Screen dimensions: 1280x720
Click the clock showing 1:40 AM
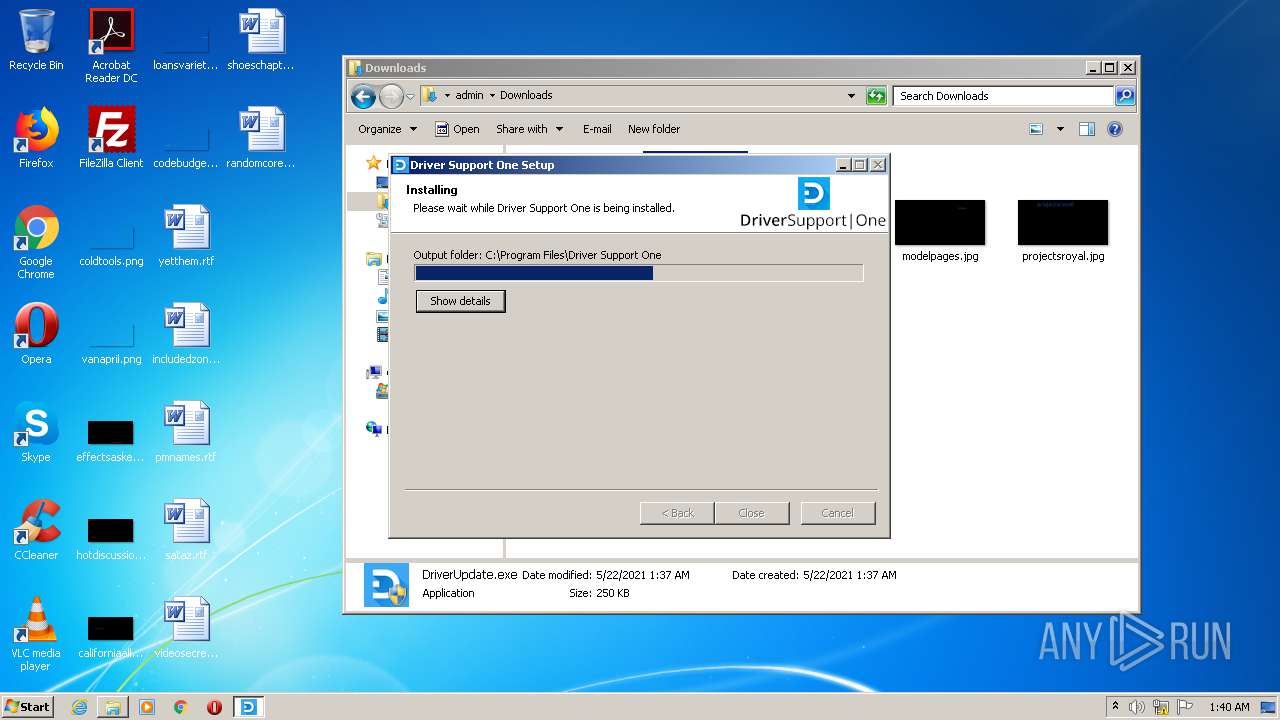tap(1229, 707)
